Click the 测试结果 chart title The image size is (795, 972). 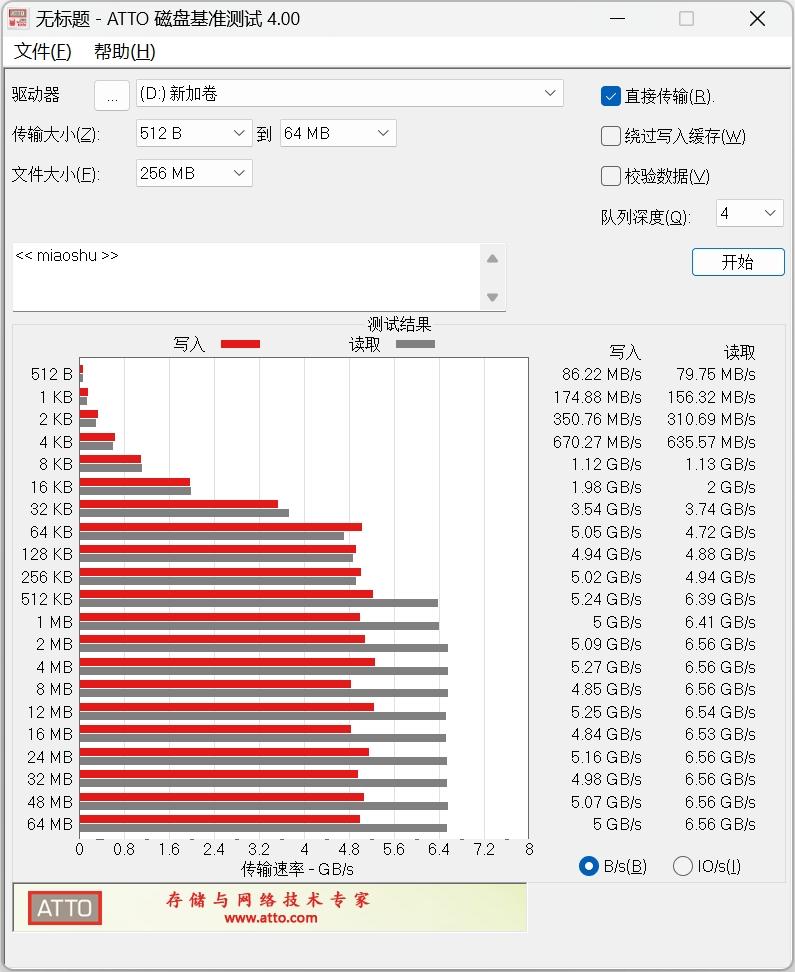tap(399, 324)
